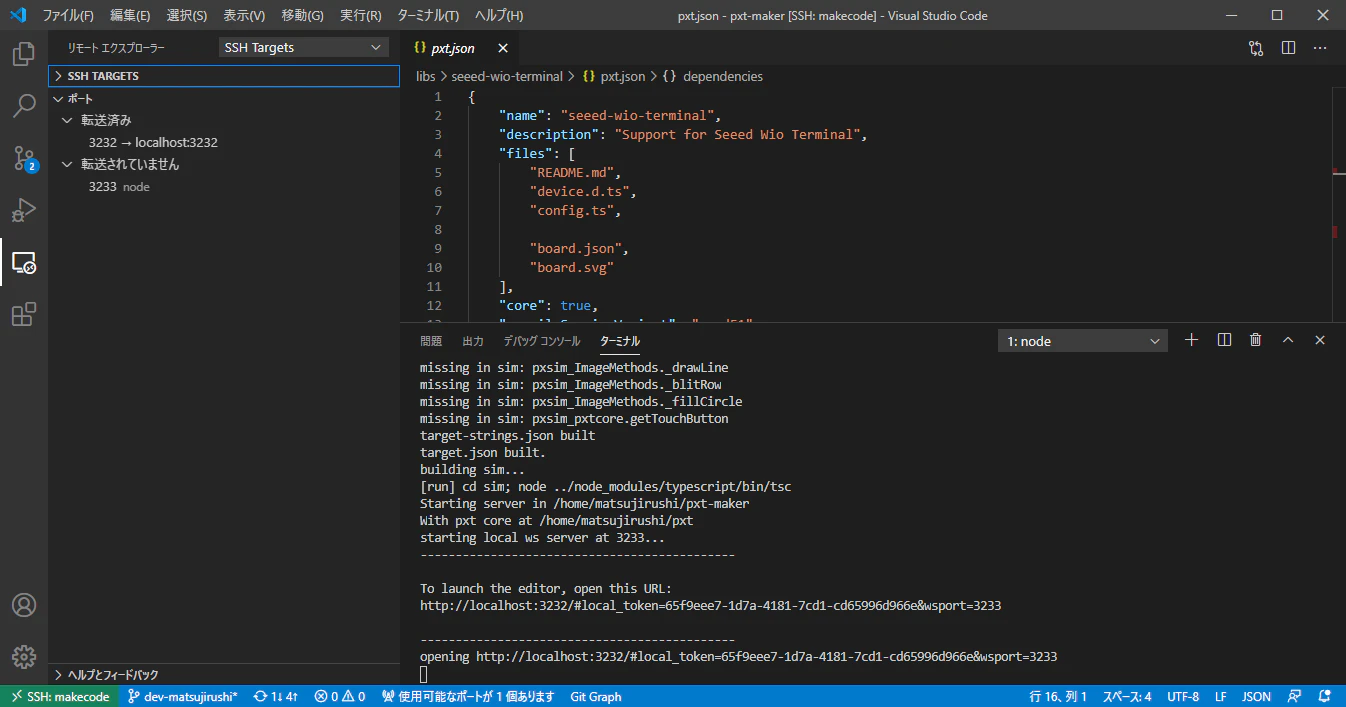Image resolution: width=1346 pixels, height=707 pixels.
Task: Close the terminal panel
Action: pos(1320,340)
